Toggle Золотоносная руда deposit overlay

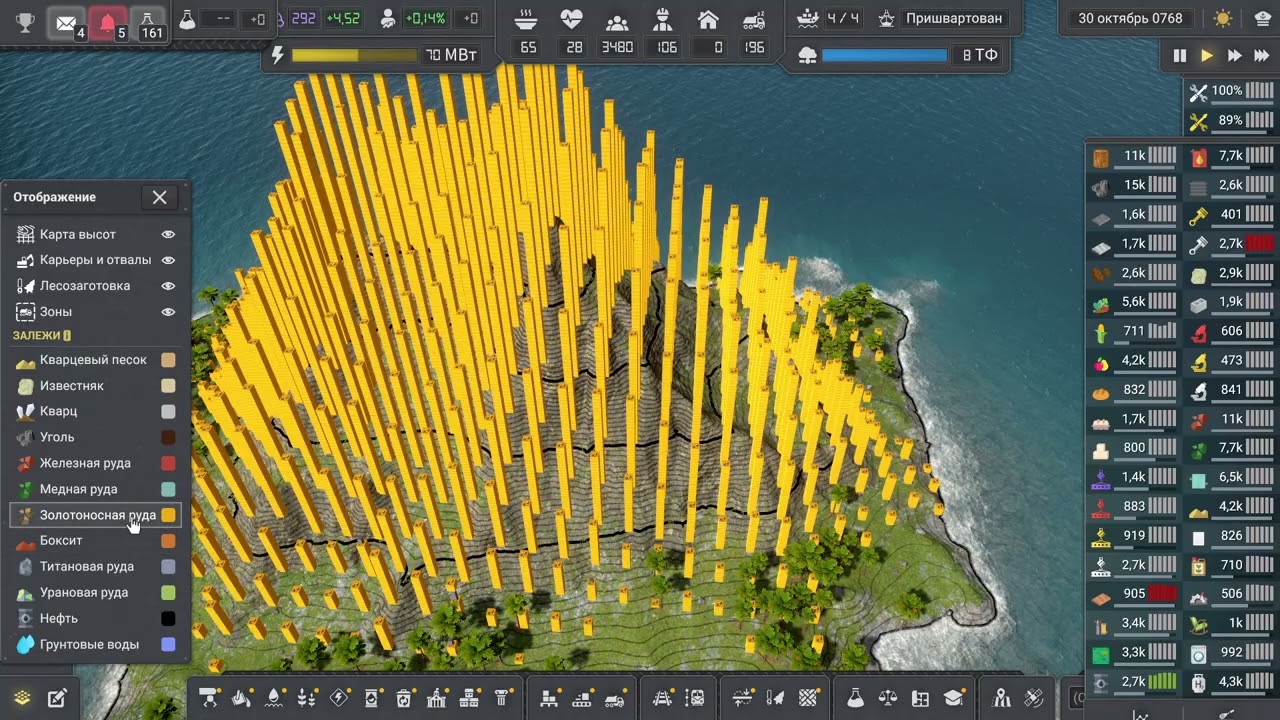click(x=96, y=515)
